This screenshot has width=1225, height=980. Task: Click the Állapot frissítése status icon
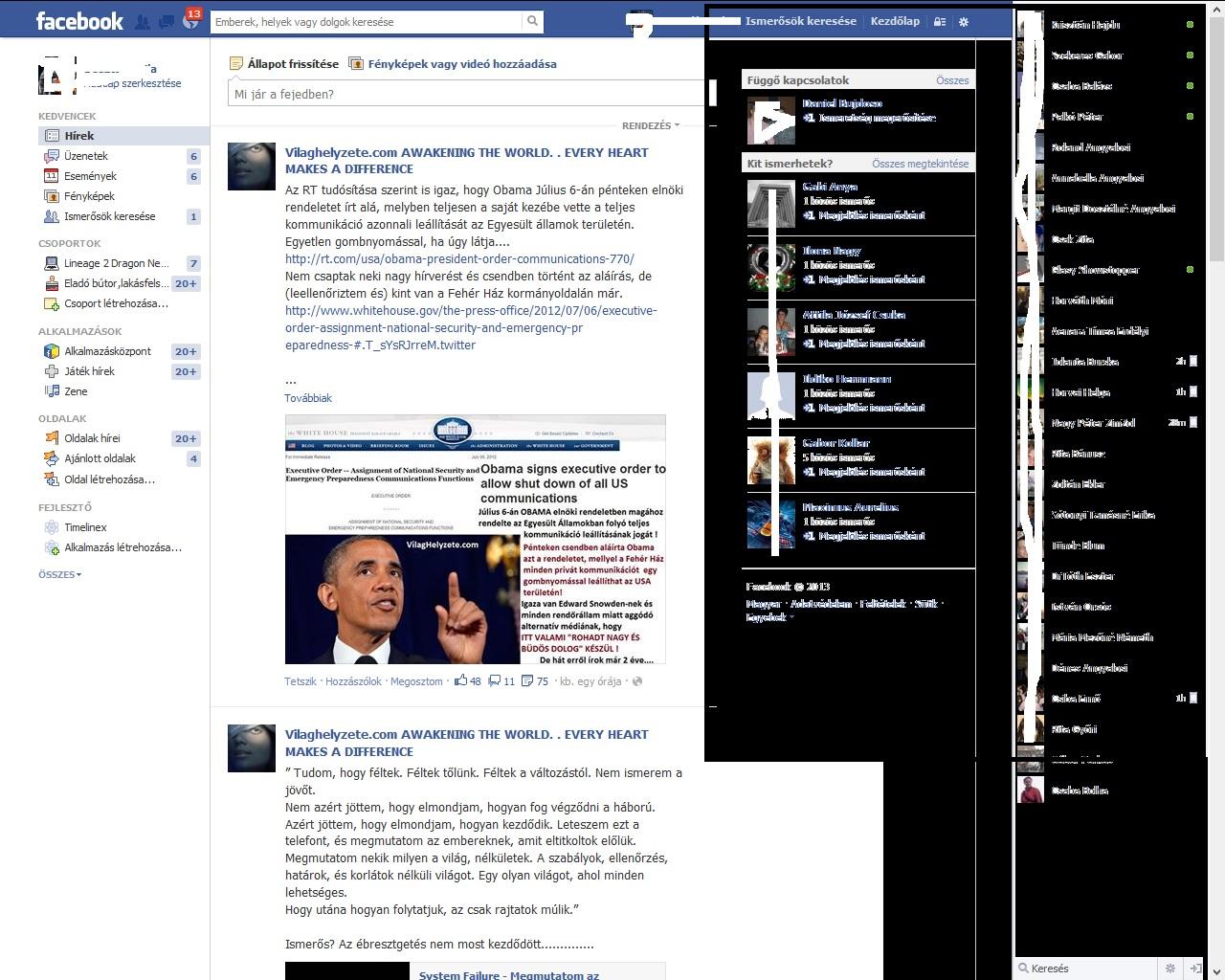click(236, 64)
